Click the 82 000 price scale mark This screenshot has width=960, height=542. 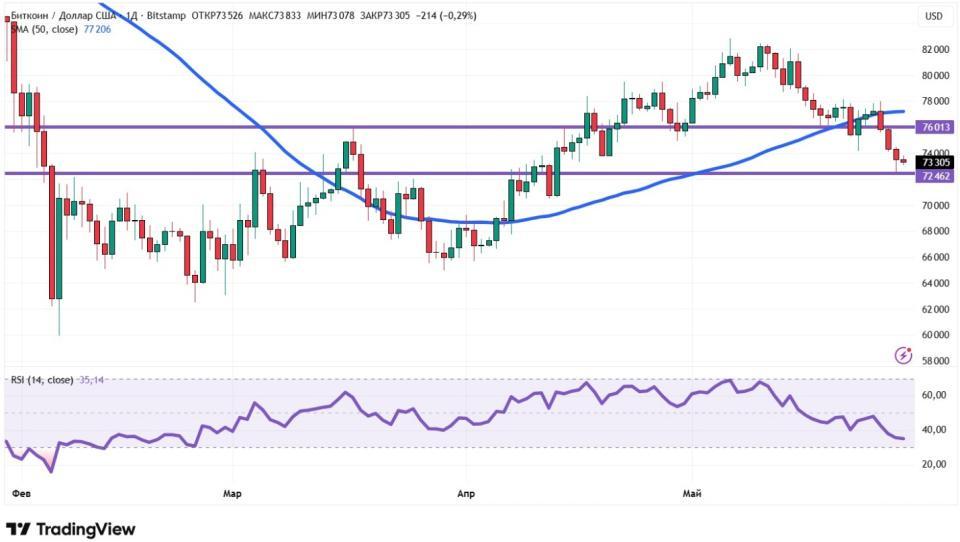coord(935,50)
